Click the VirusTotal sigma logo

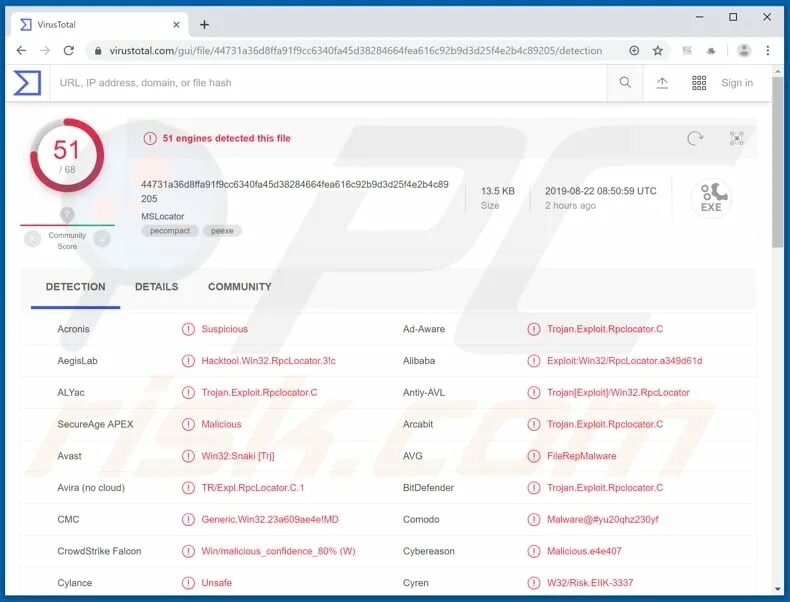[27, 83]
